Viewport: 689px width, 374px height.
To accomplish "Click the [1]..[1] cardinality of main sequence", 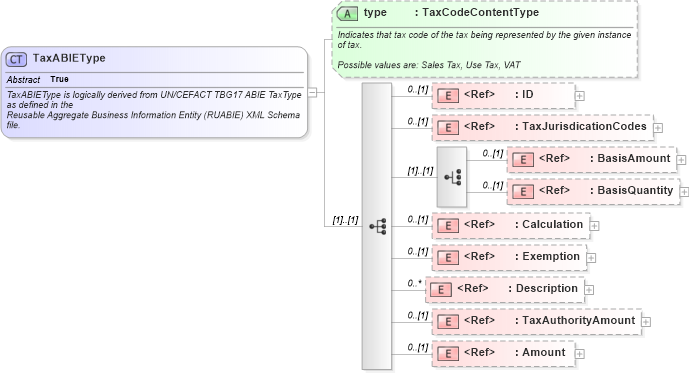I will (x=345, y=220).
